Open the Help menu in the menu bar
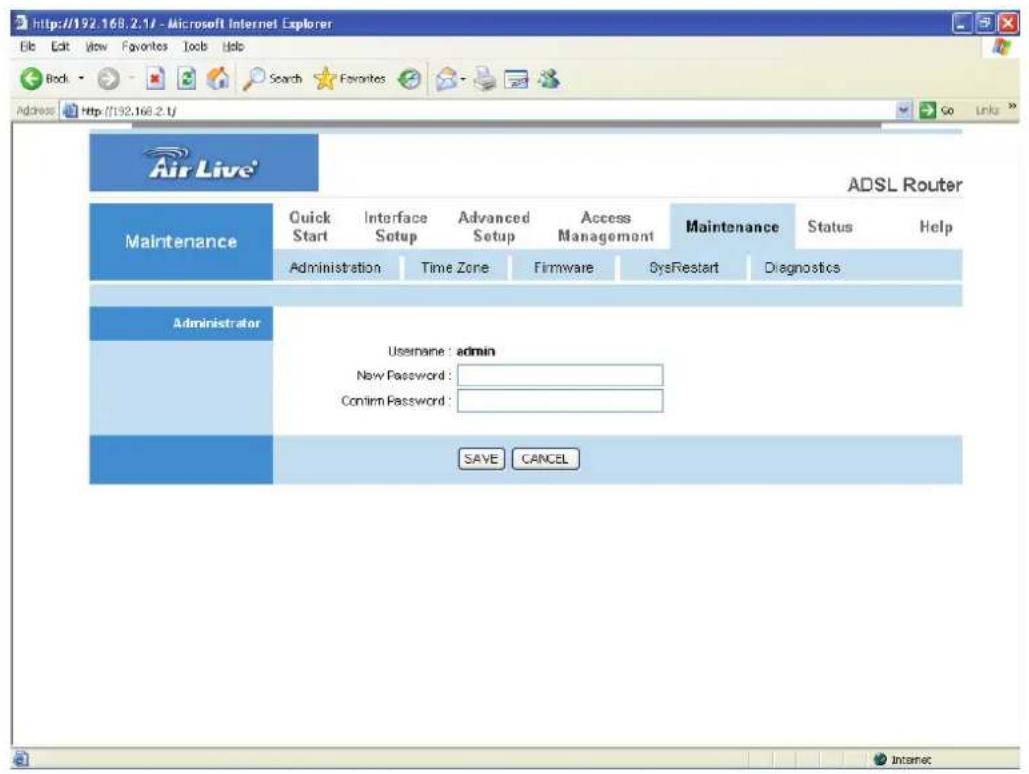This screenshot has height=774, width=1029. tap(233, 47)
